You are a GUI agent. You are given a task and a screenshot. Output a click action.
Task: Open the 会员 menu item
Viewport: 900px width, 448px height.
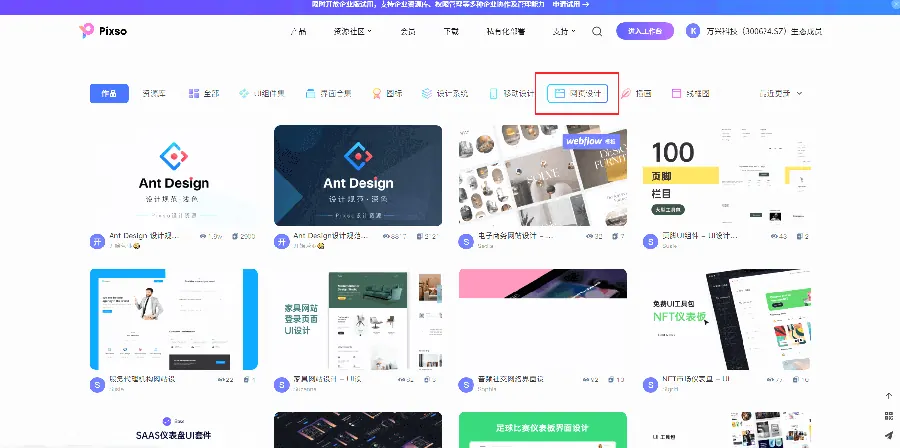click(x=408, y=32)
